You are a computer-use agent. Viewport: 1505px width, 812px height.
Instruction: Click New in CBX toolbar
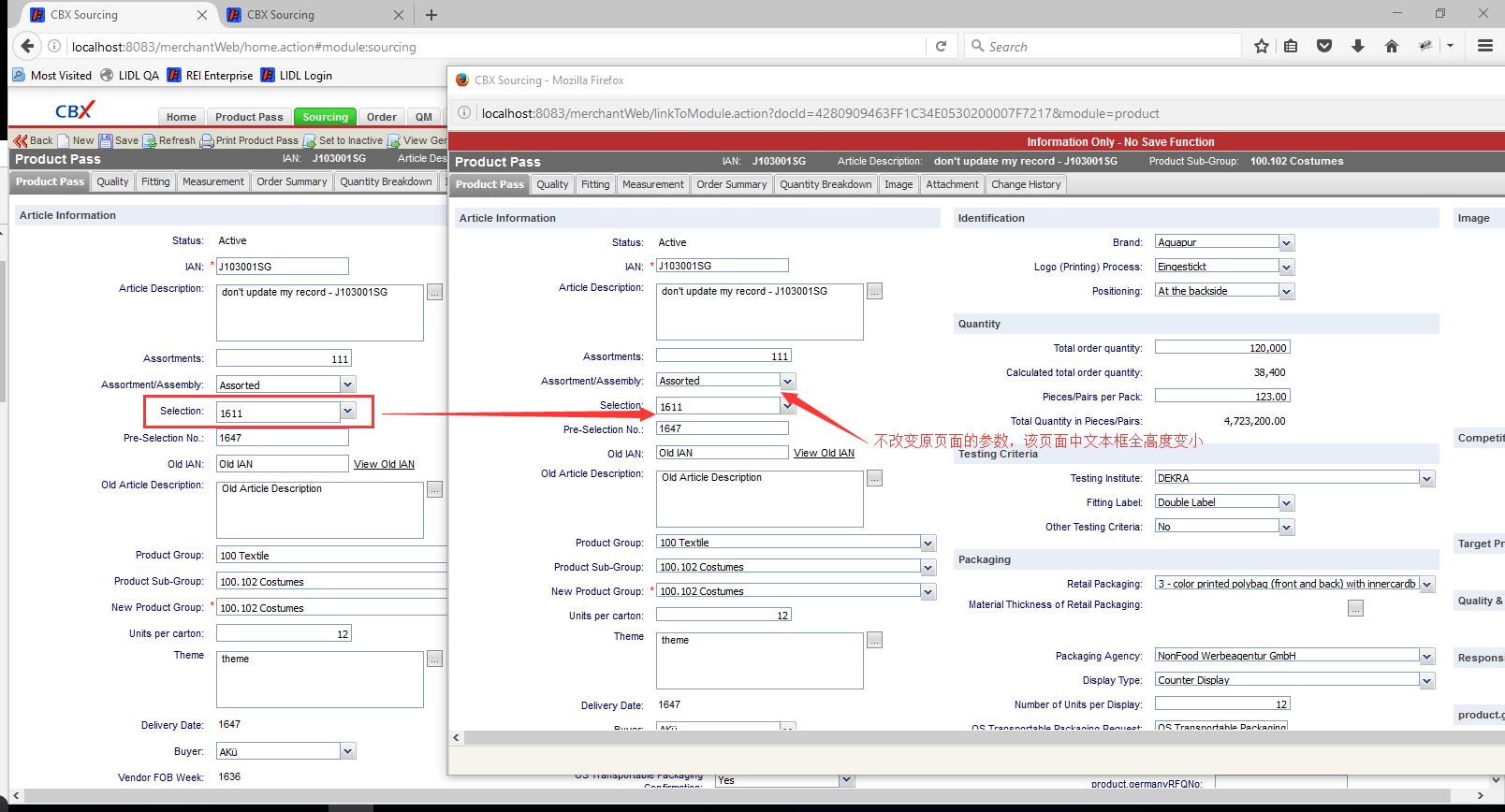pyautogui.click(x=76, y=140)
